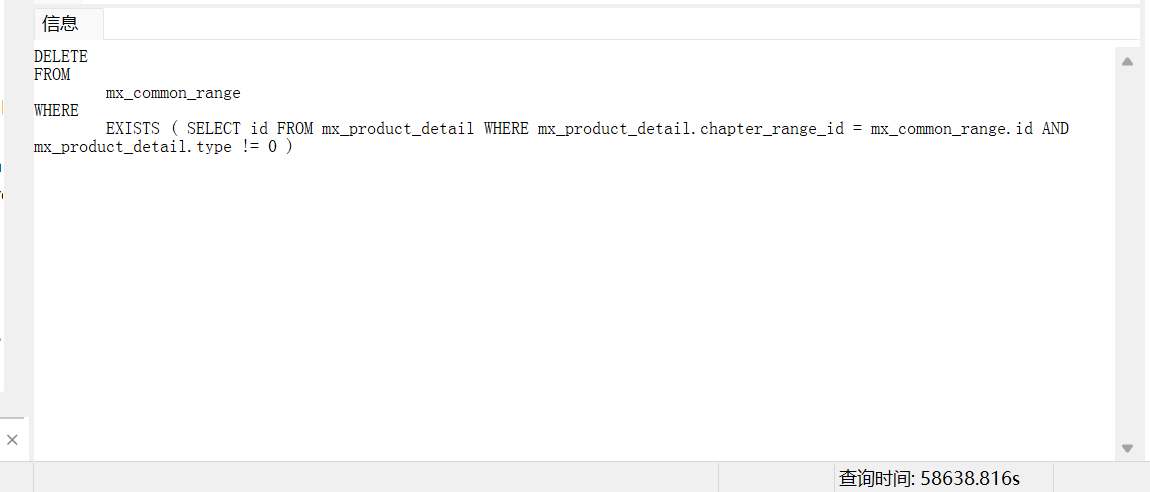Click empty message area below the SQL
The width and height of the screenshot is (1150, 492).
(570, 300)
